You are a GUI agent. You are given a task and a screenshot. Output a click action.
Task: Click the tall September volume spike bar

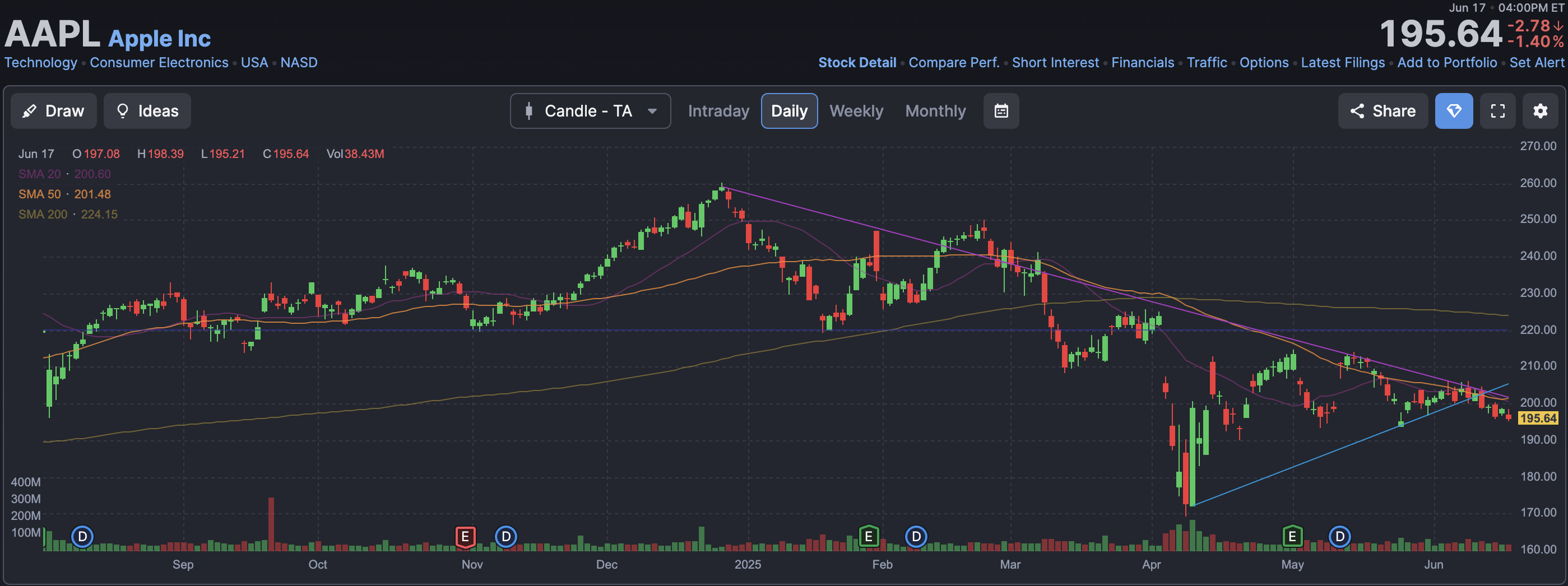click(271, 524)
